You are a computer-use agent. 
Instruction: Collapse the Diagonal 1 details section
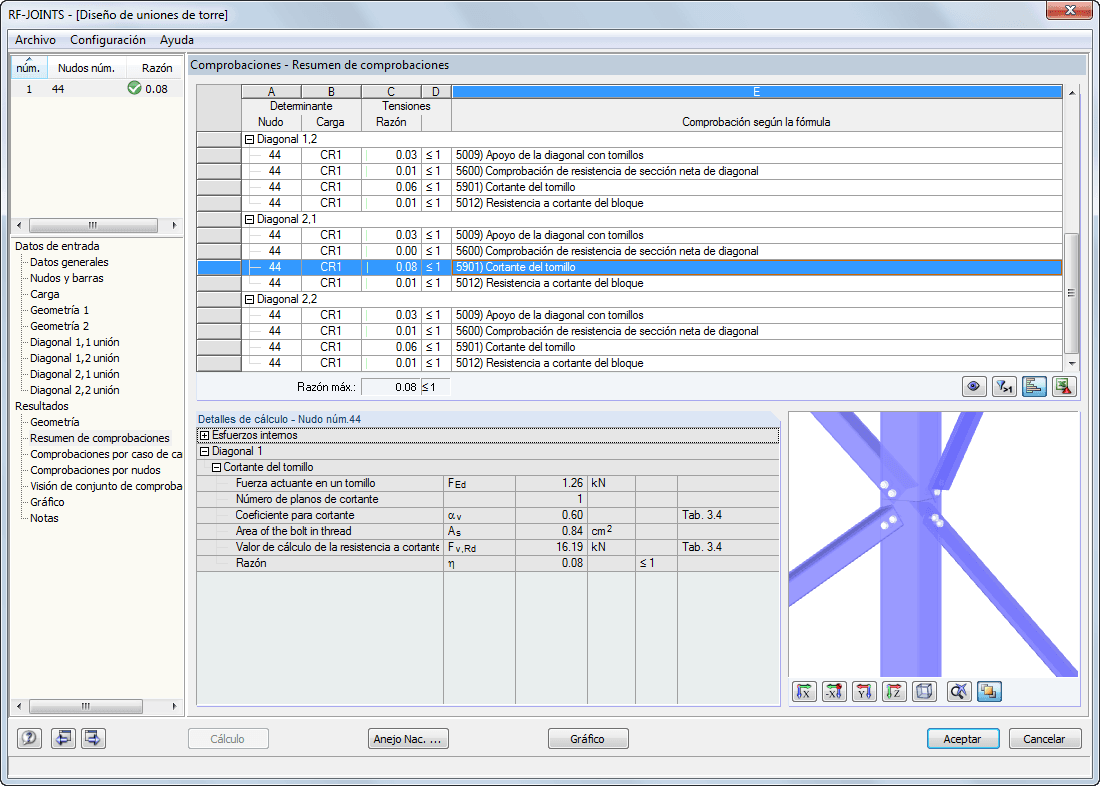click(x=205, y=452)
